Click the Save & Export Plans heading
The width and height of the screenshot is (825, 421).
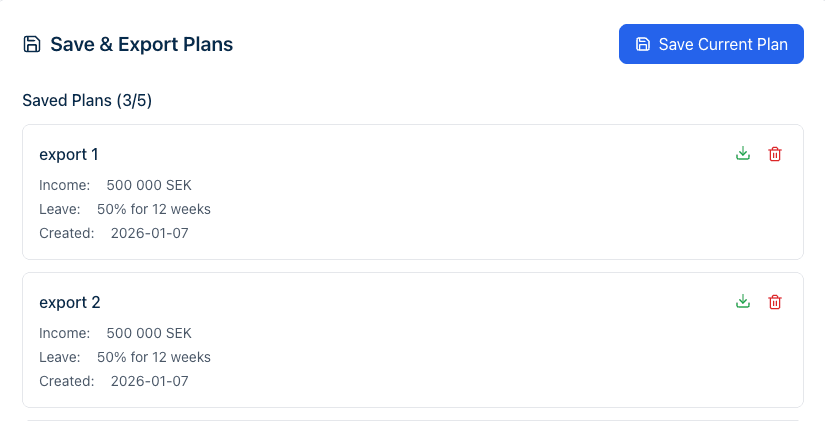tap(141, 44)
